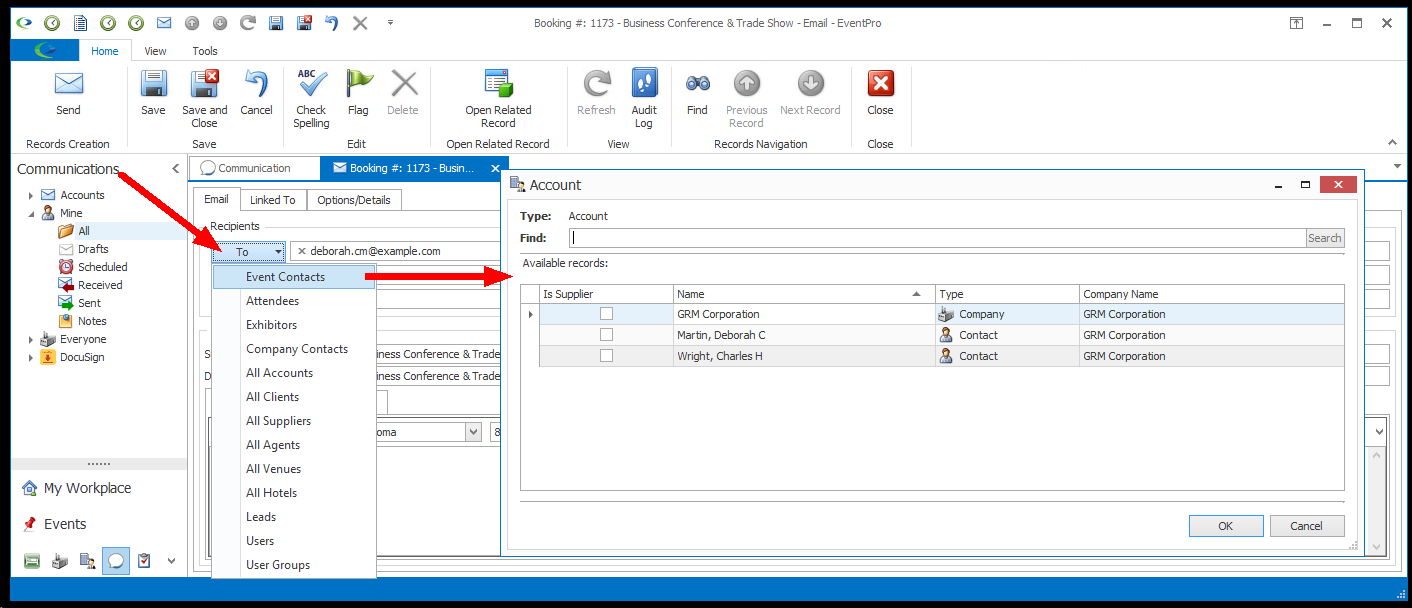The height and width of the screenshot is (608, 1412).
Task: Select Event Contacts from the To menu
Action: [x=295, y=277]
